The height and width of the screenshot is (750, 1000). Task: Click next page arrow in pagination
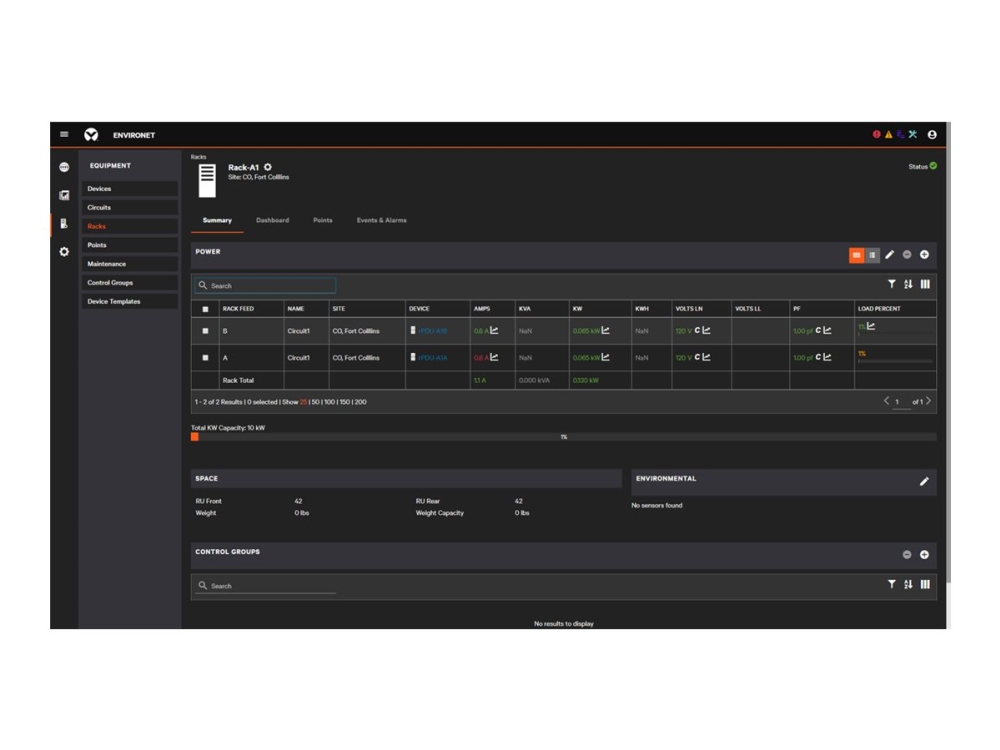[929, 399]
